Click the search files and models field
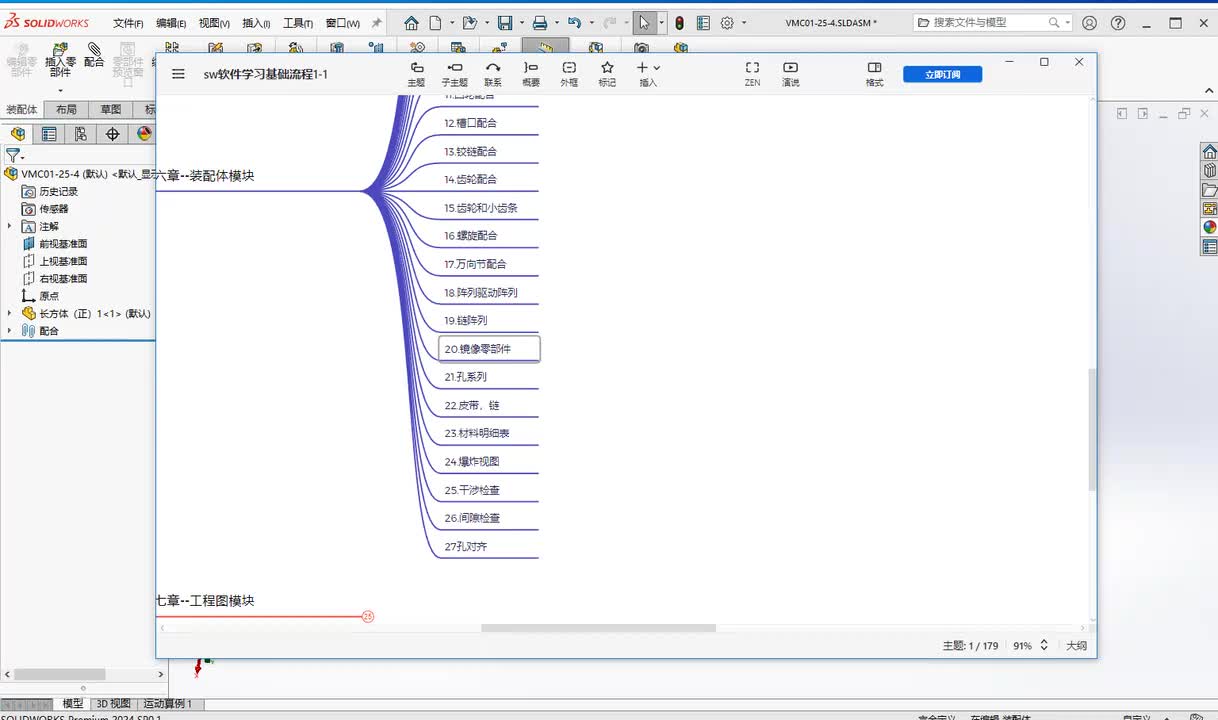This screenshot has width=1218, height=720. pos(985,22)
